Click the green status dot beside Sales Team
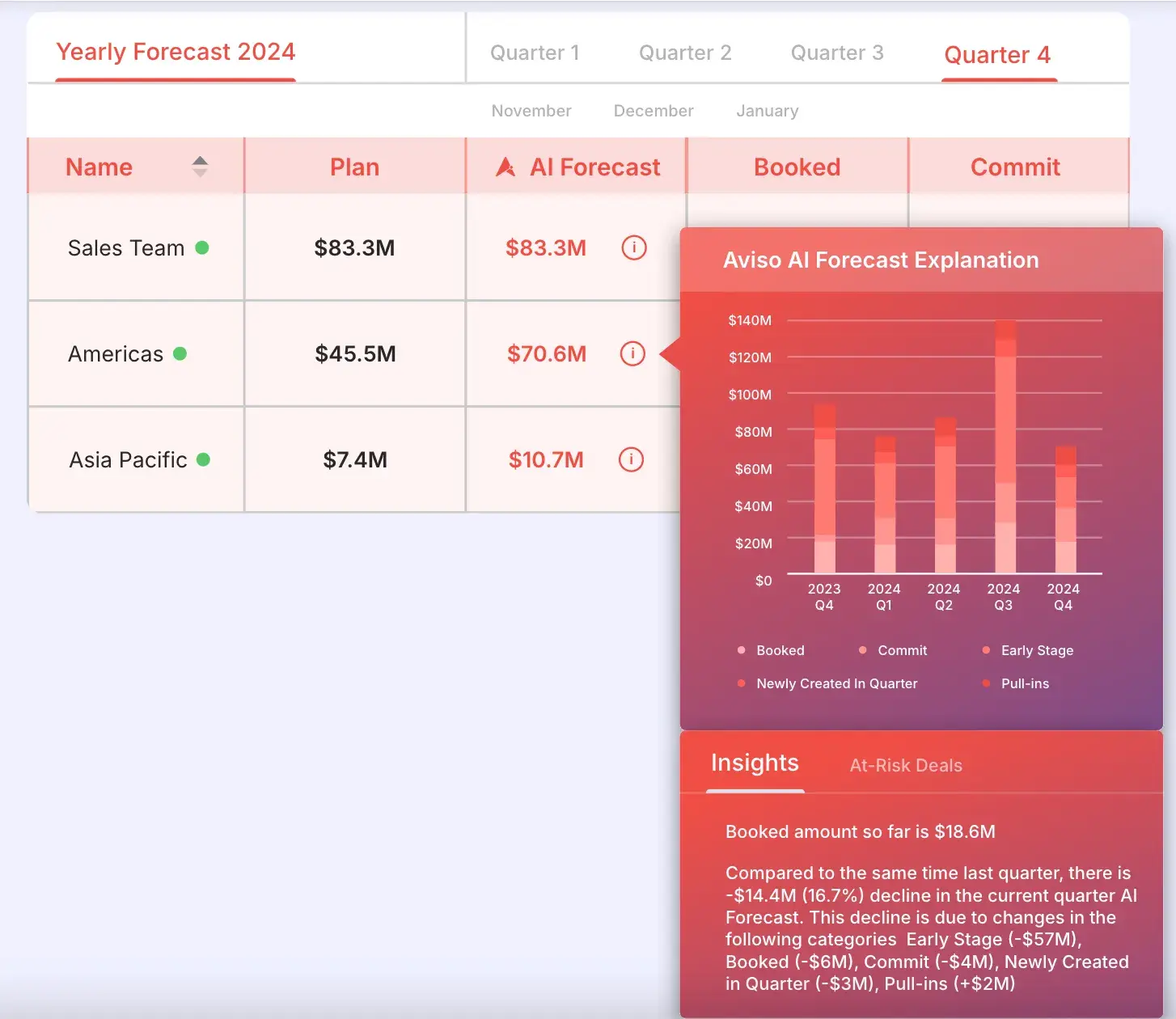 point(202,247)
